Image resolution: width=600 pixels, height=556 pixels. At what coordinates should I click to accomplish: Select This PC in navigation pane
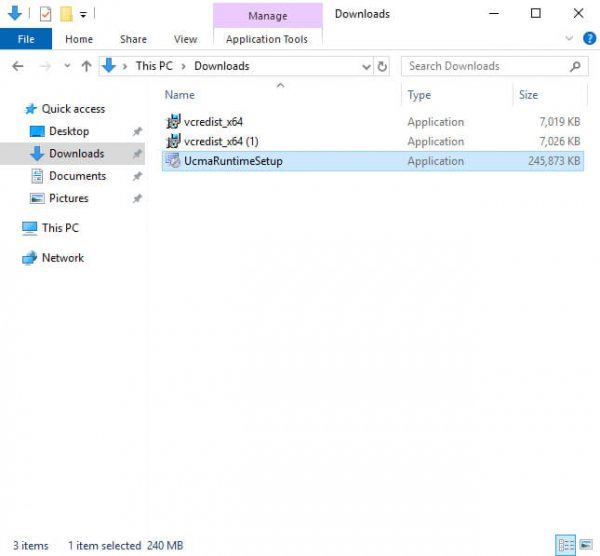tap(60, 228)
